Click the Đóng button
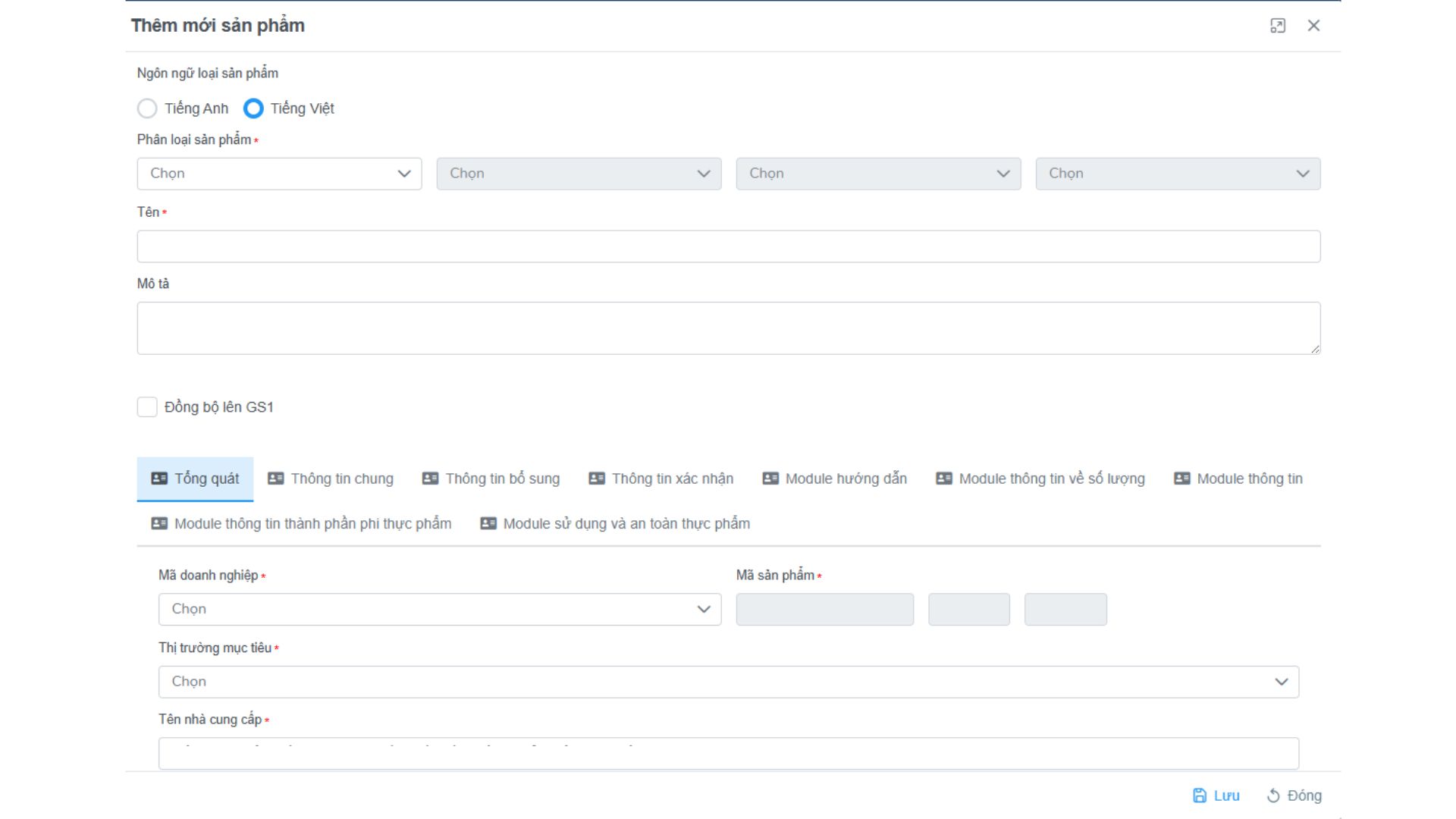The height and width of the screenshot is (819, 1456). click(1295, 795)
